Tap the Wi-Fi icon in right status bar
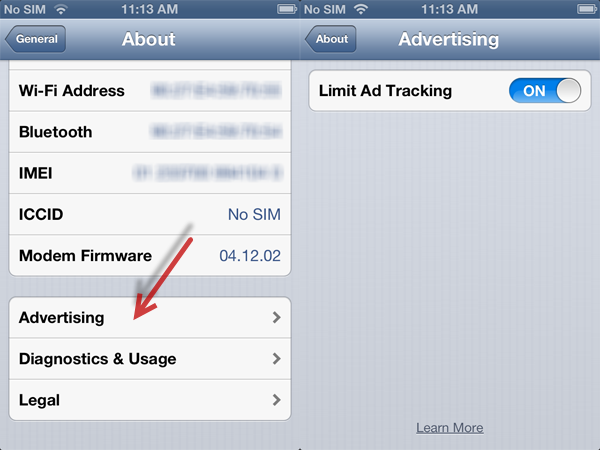600x450 pixels. tap(360, 9)
